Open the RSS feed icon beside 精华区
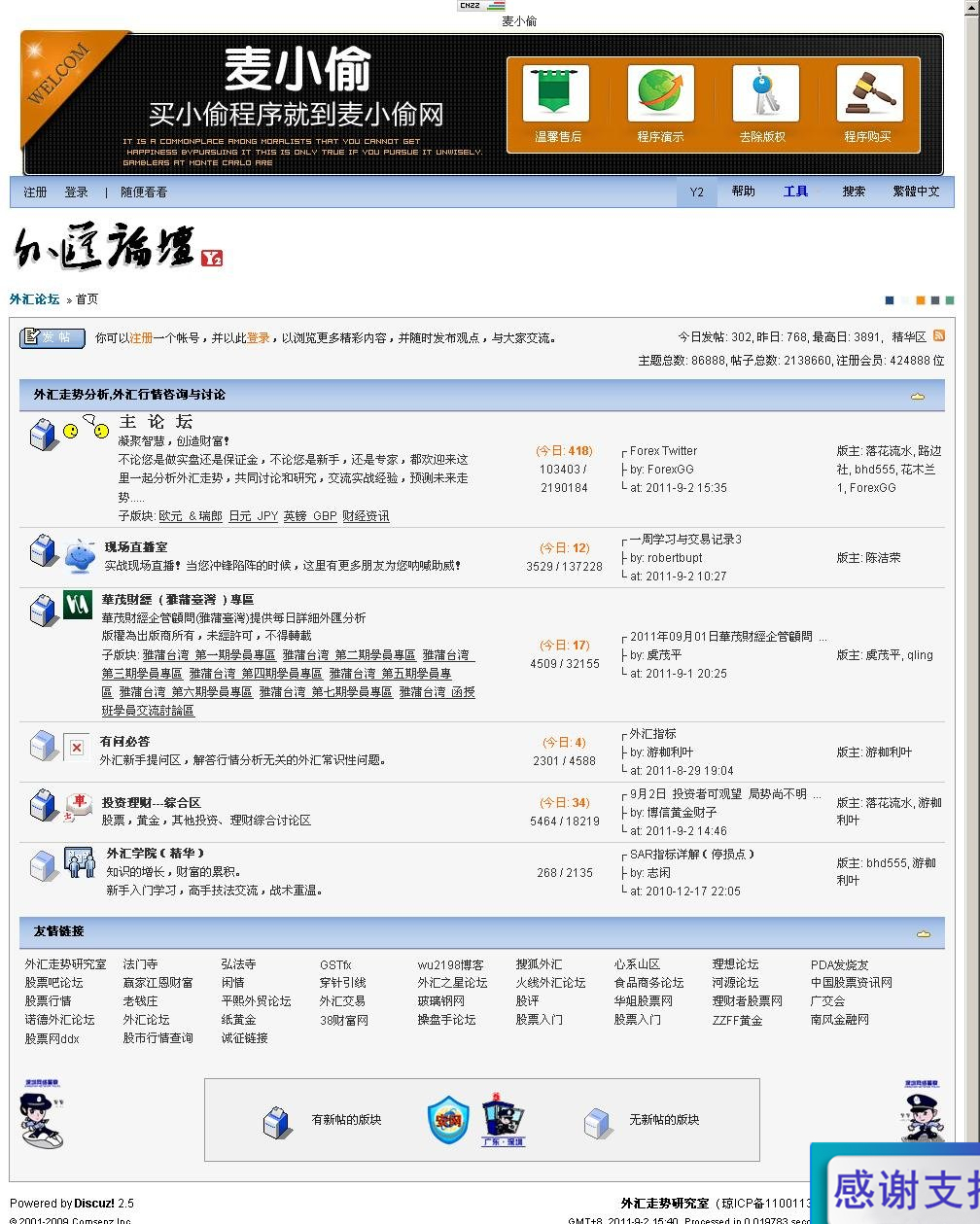The image size is (980, 1224). tap(939, 335)
